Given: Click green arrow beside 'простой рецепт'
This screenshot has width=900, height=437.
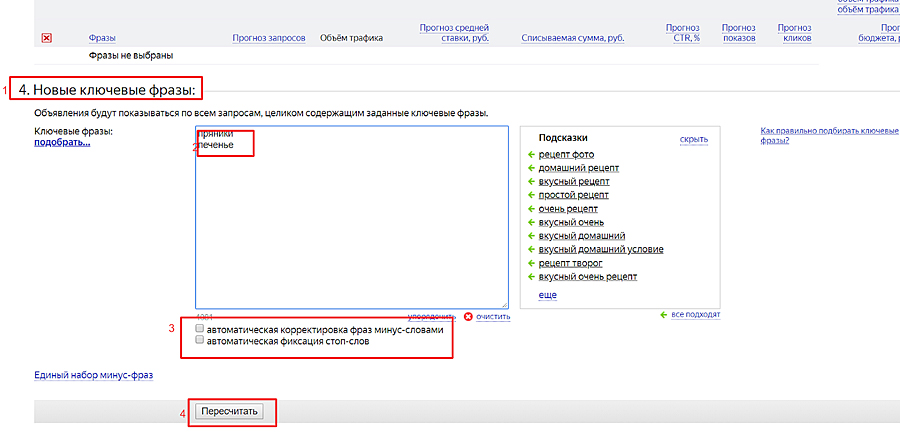Looking at the screenshot, I should (x=531, y=195).
